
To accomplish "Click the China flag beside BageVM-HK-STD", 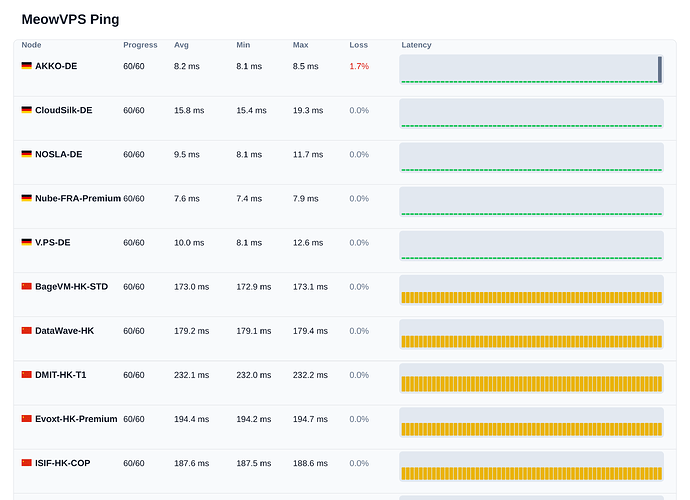I will 26,286.
